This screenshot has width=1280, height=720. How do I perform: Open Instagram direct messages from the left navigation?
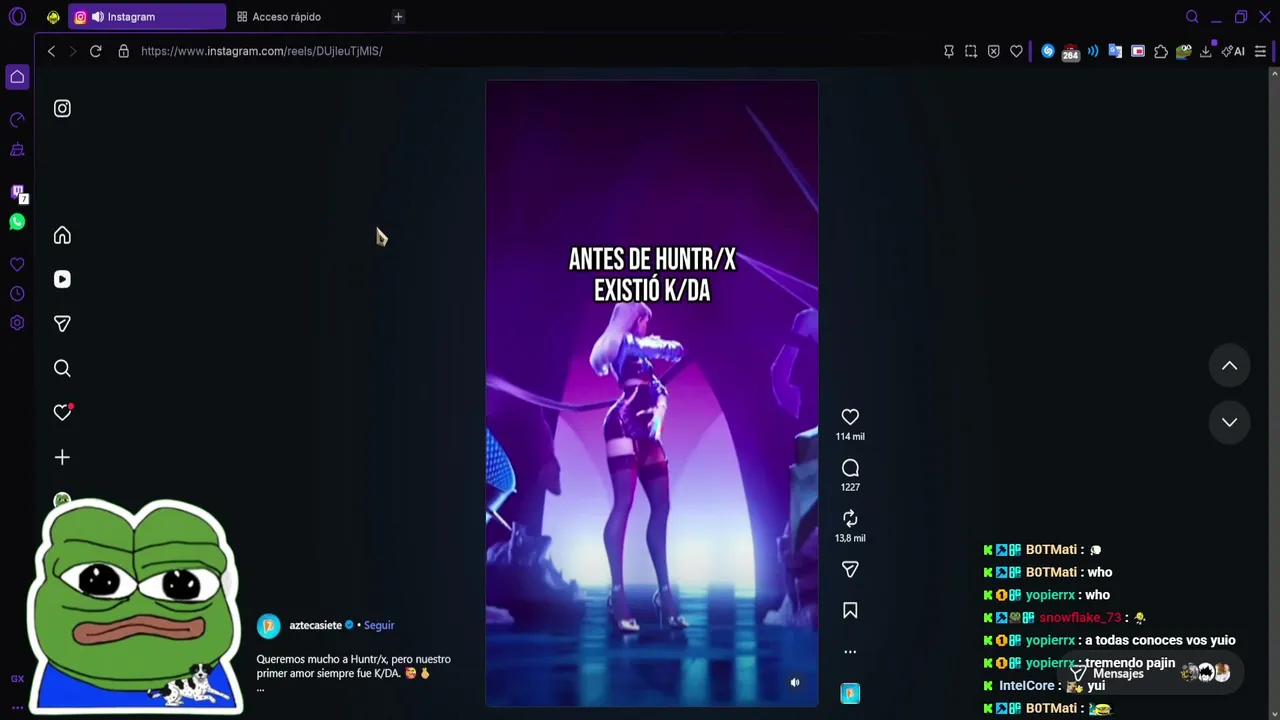[x=62, y=324]
